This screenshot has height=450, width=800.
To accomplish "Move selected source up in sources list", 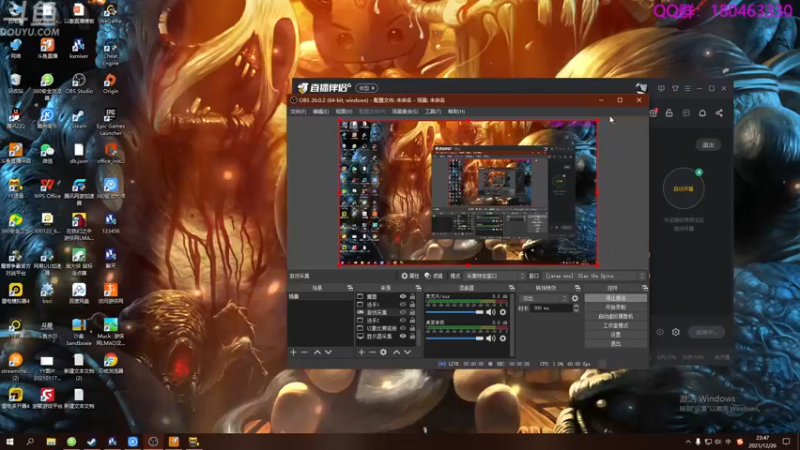I will 396,352.
